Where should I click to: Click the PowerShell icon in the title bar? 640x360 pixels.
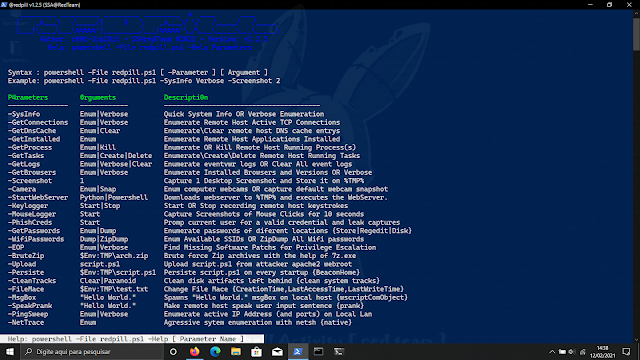click(x=4, y=4)
